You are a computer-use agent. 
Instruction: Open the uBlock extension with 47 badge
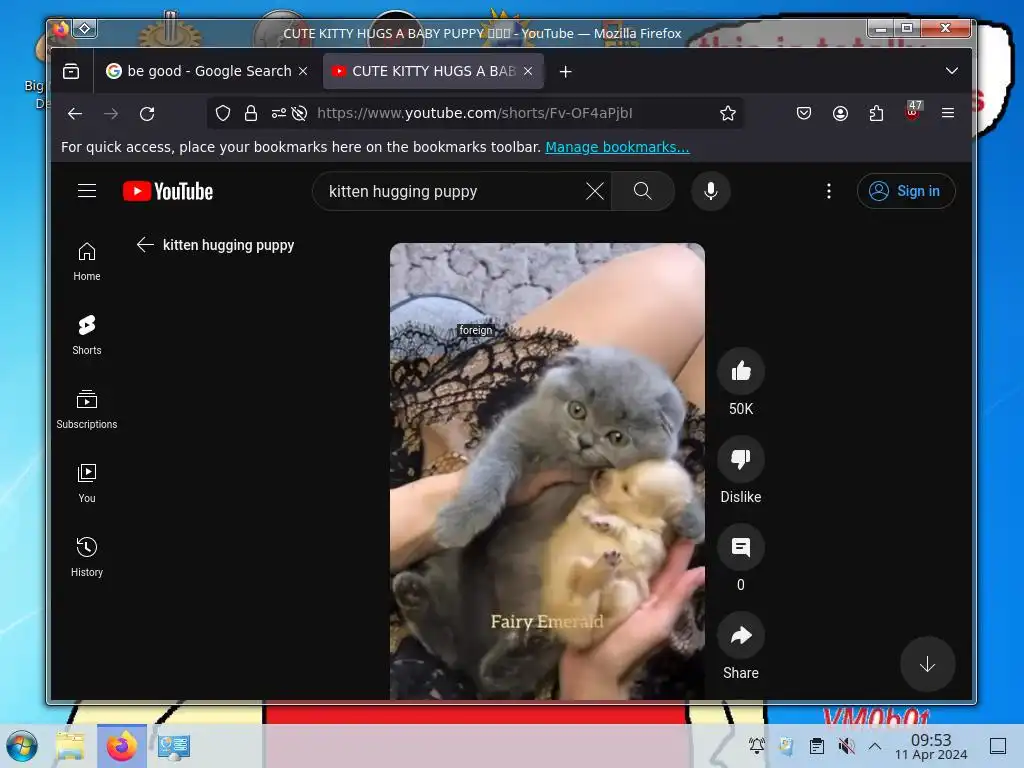tap(912, 112)
